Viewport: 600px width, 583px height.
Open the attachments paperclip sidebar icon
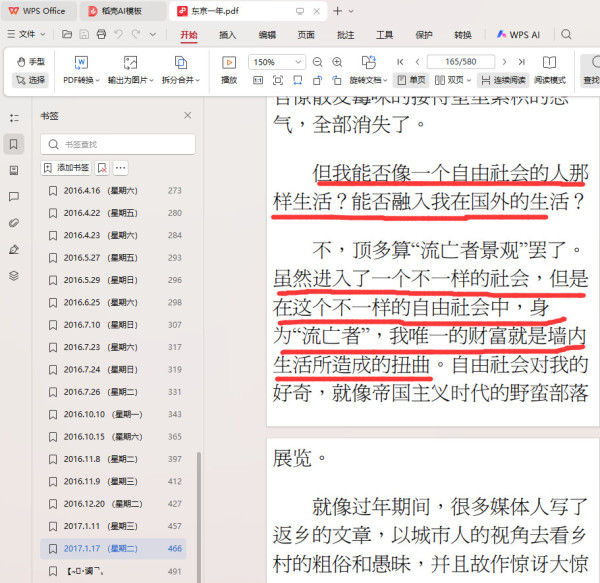pyautogui.click(x=14, y=223)
